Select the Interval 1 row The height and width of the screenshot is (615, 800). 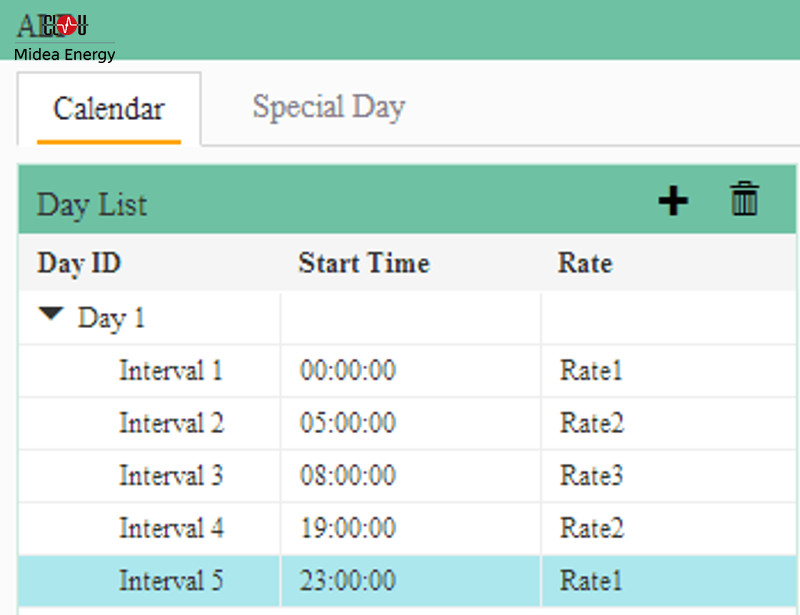[171, 371]
